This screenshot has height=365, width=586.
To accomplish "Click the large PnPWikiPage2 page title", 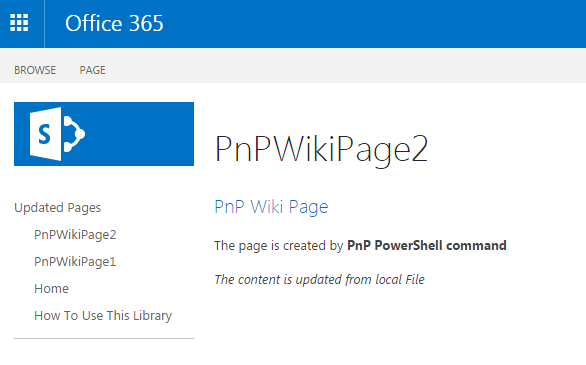I will pyautogui.click(x=321, y=150).
